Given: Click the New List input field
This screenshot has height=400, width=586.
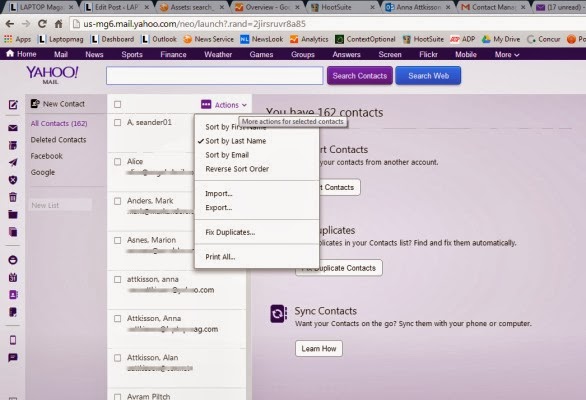Looking at the screenshot, I should (x=61, y=205).
